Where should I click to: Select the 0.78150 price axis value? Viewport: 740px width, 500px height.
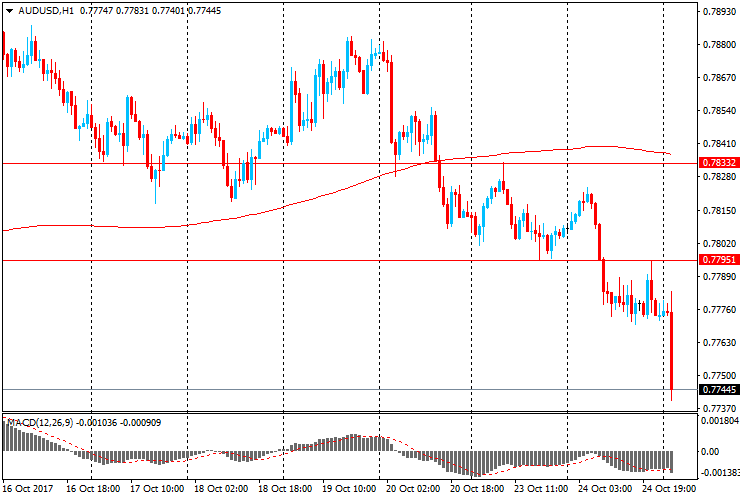(x=719, y=211)
